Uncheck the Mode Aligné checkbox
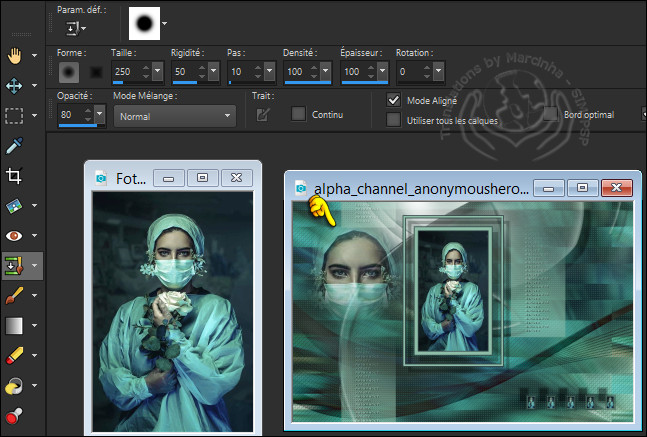Image resolution: width=647 pixels, height=437 pixels. pos(394,100)
